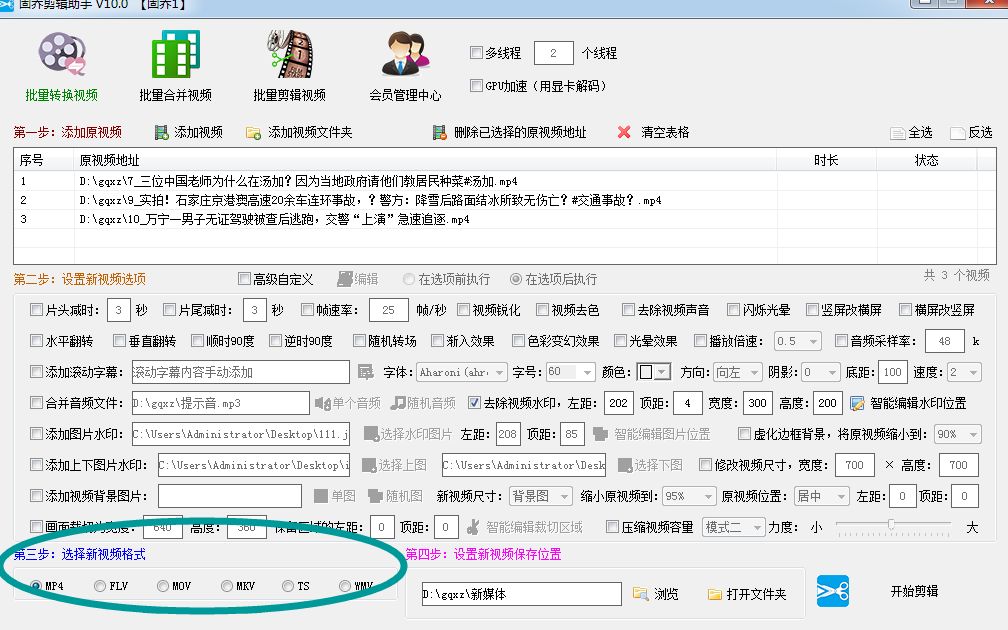This screenshot has height=630, width=1008.
Task: Select the MOV format radio button
Action: pyautogui.click(x=163, y=586)
